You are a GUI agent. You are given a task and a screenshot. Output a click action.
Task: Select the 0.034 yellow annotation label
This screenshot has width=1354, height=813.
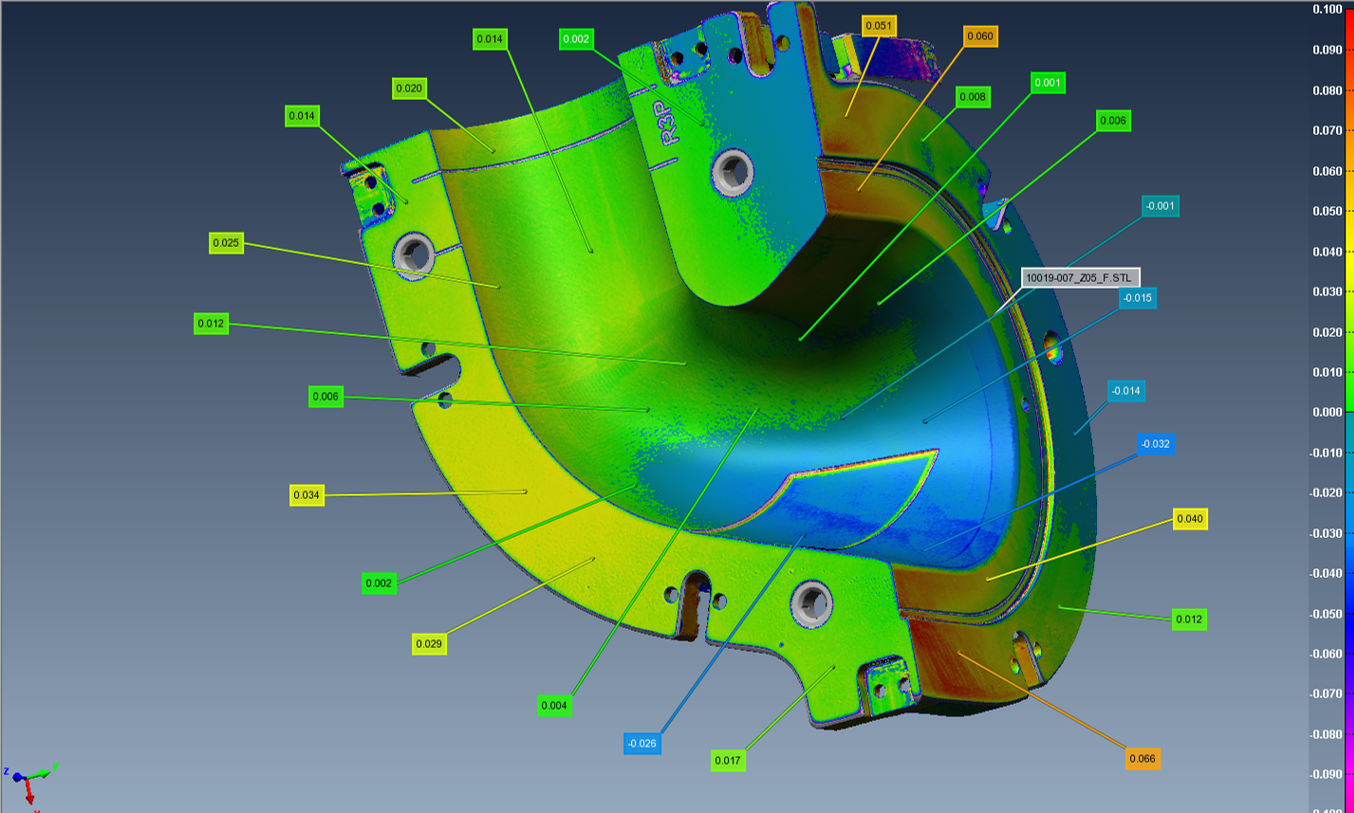point(307,495)
